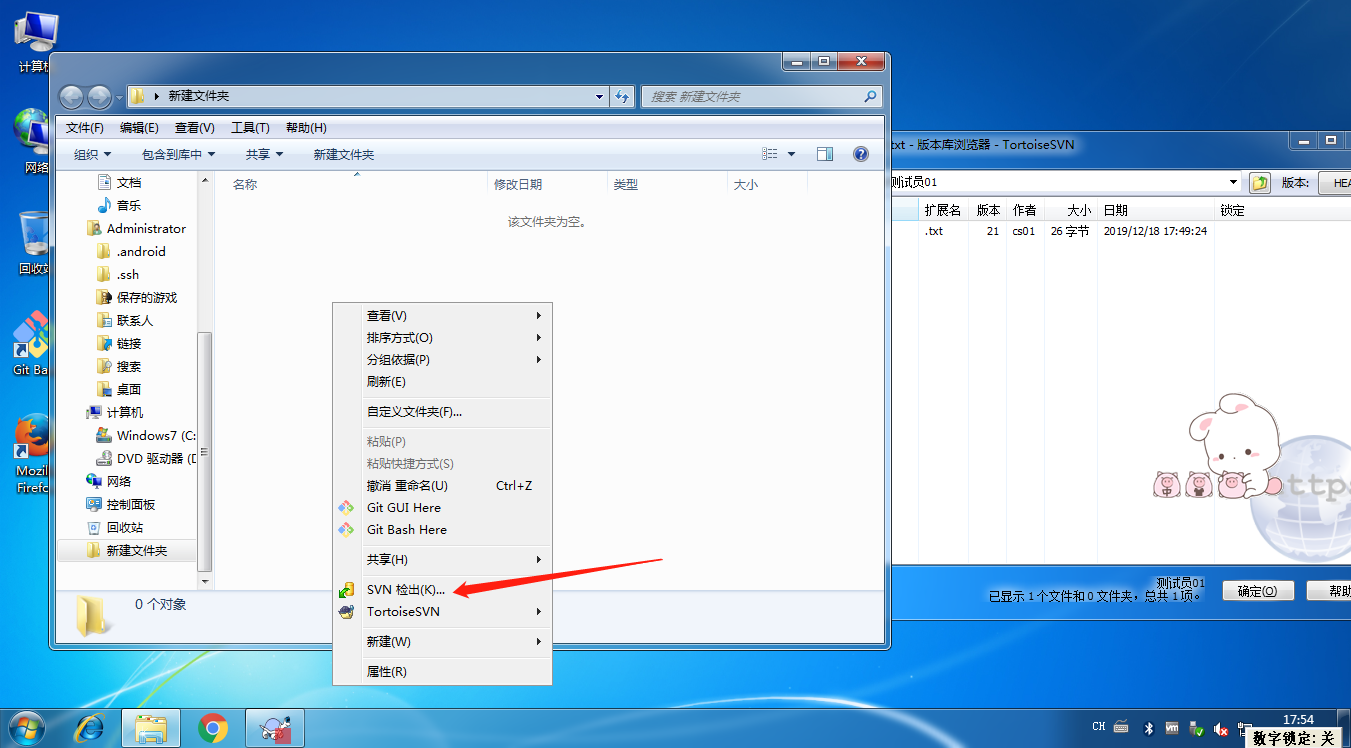Click 作者 column header in repo browser
1351x748 pixels.
tap(1024, 211)
